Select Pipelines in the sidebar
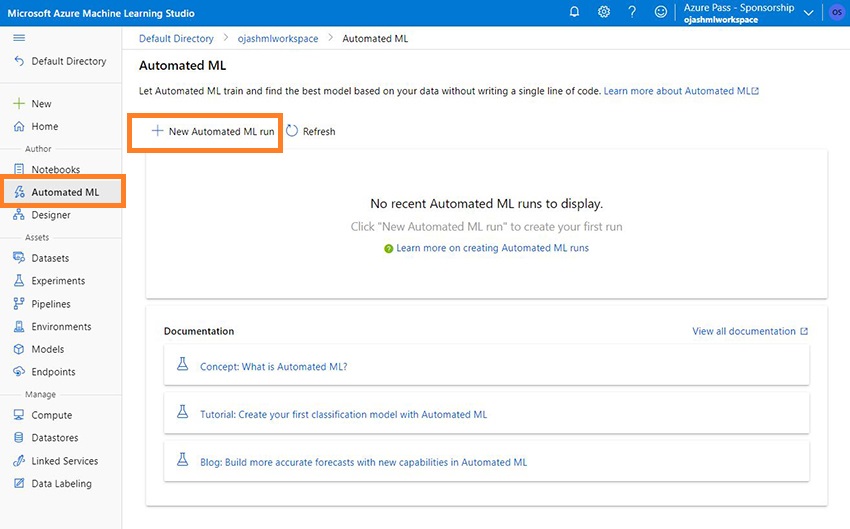 (50, 304)
